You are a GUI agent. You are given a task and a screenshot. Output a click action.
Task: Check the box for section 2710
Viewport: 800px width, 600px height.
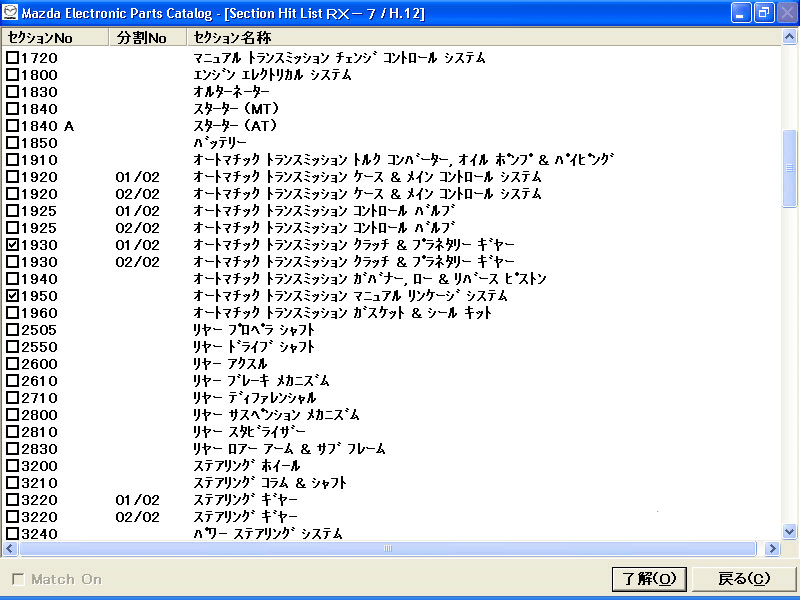[12, 398]
